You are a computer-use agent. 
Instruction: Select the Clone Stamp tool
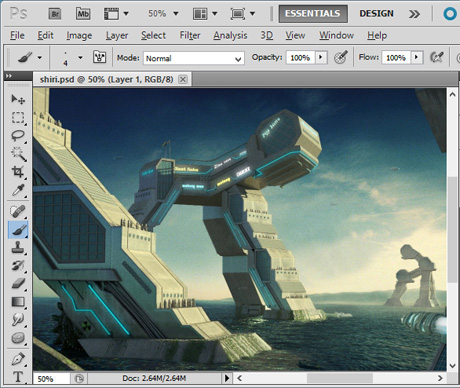18,248
